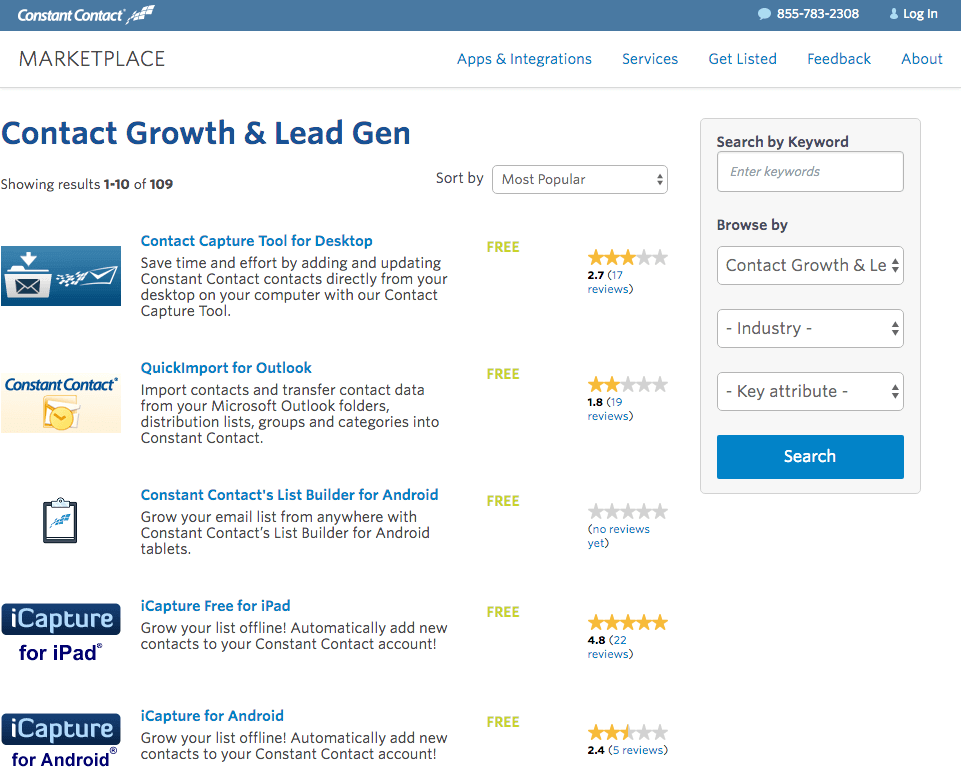The height and width of the screenshot is (776, 961).
Task: Click the Showing results 1-10 of 109 text
Action: tap(87, 184)
